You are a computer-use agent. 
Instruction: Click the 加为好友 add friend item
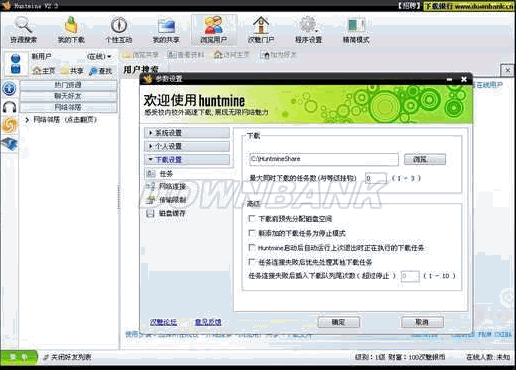tap(279, 55)
